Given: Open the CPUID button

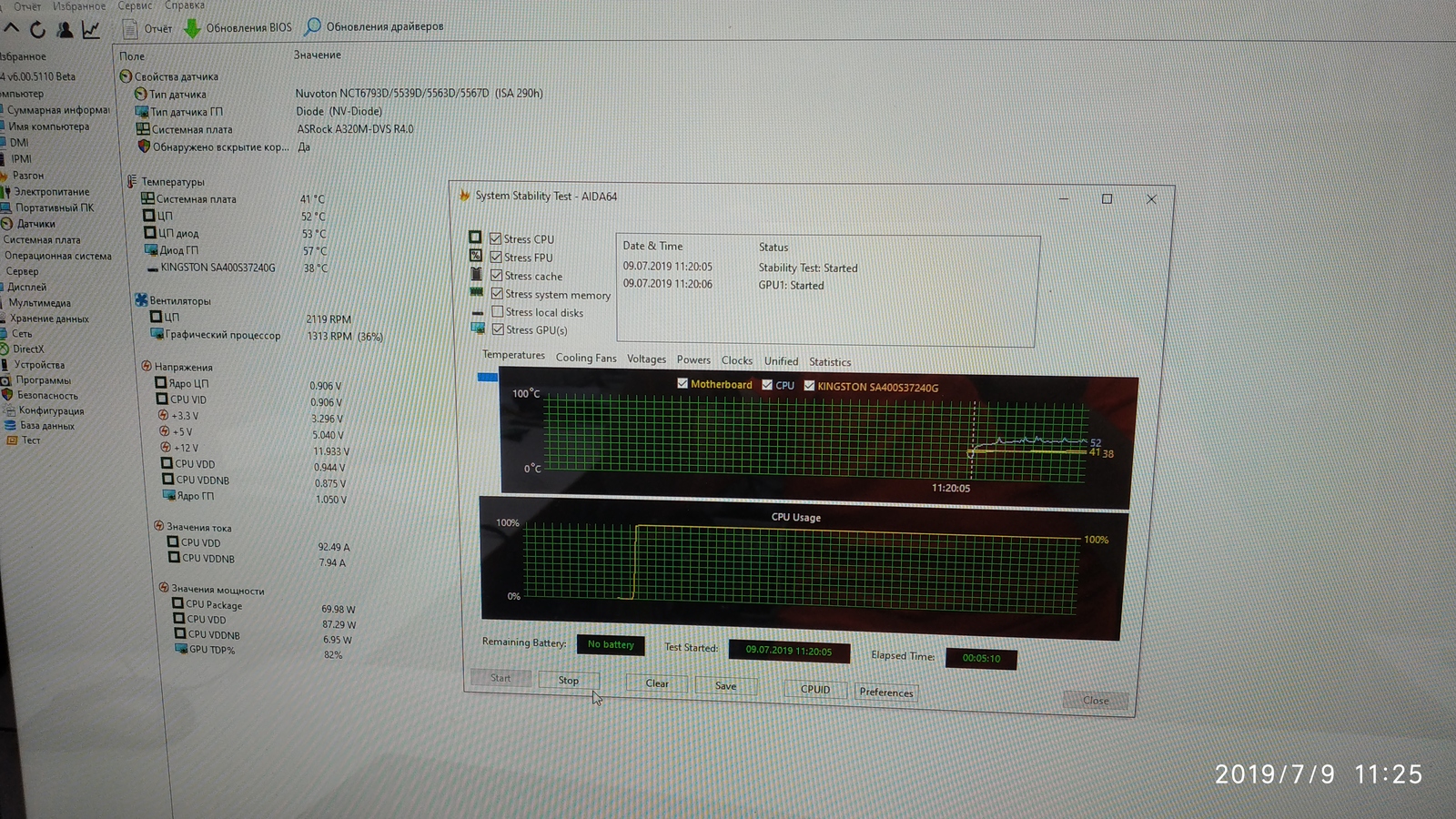Looking at the screenshot, I should pos(815,689).
